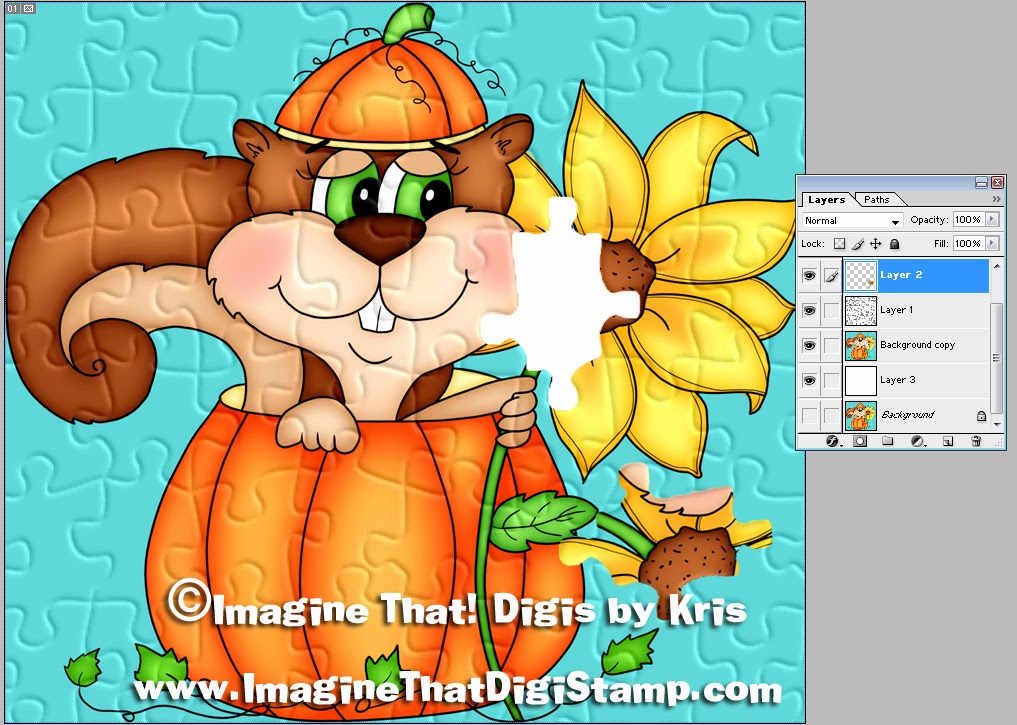Viewport: 1017px width, 725px height.
Task: Click the layer list scrollbar thumb
Action: (998, 358)
